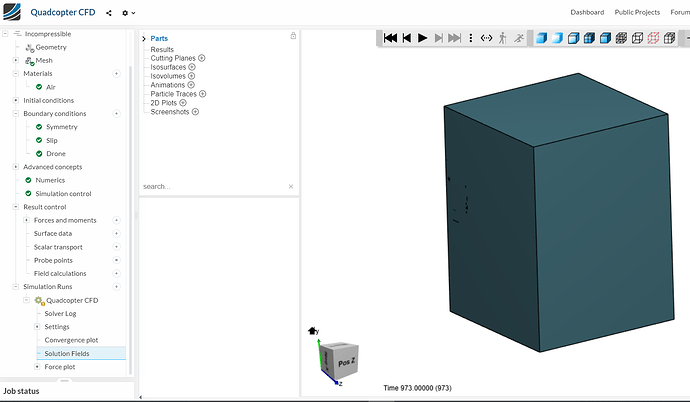Screen dimensions: 690x402
Task: Open the Dashboard link
Action: tap(587, 12)
